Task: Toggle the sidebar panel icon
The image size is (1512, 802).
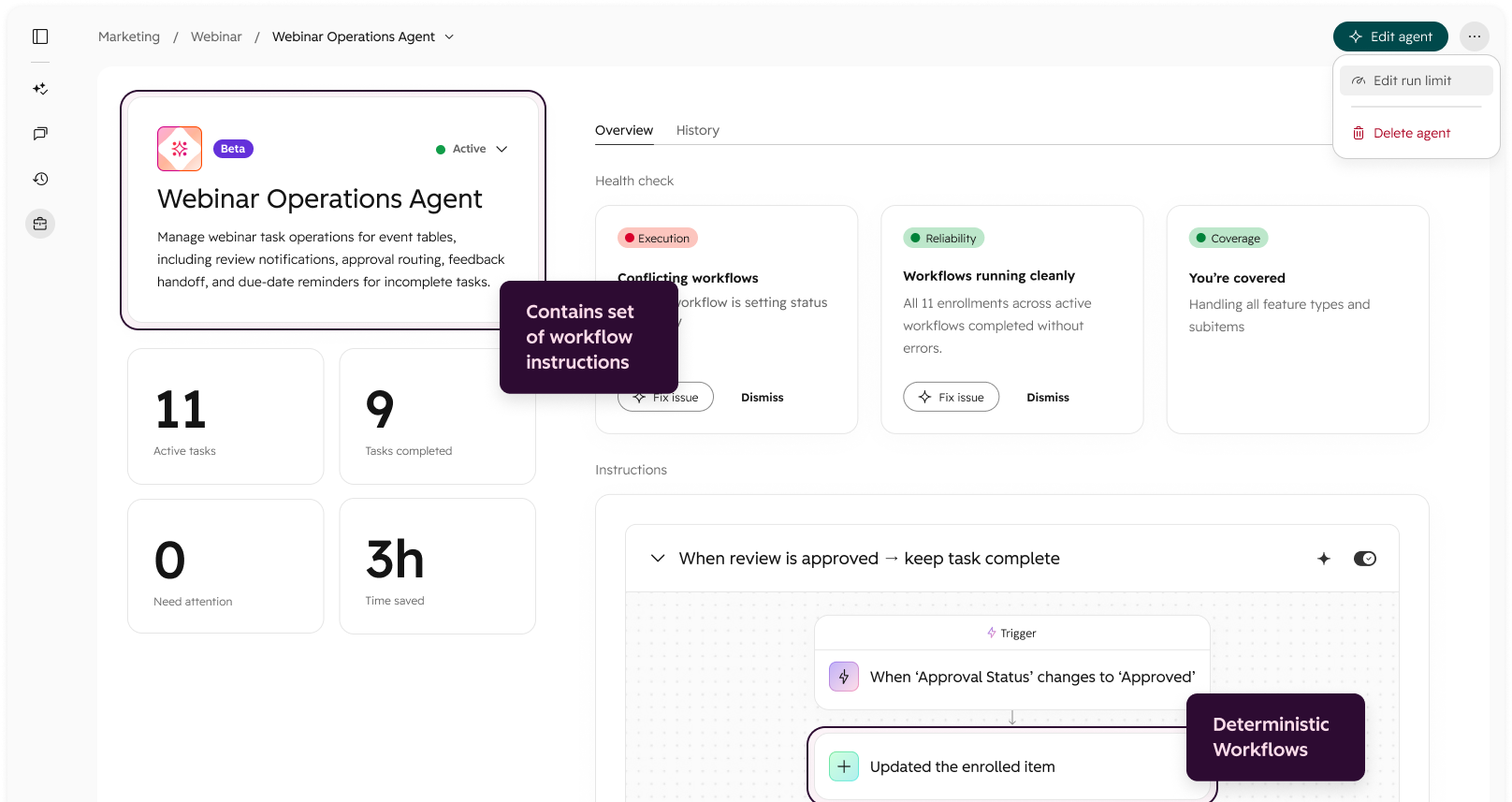Action: click(40, 36)
